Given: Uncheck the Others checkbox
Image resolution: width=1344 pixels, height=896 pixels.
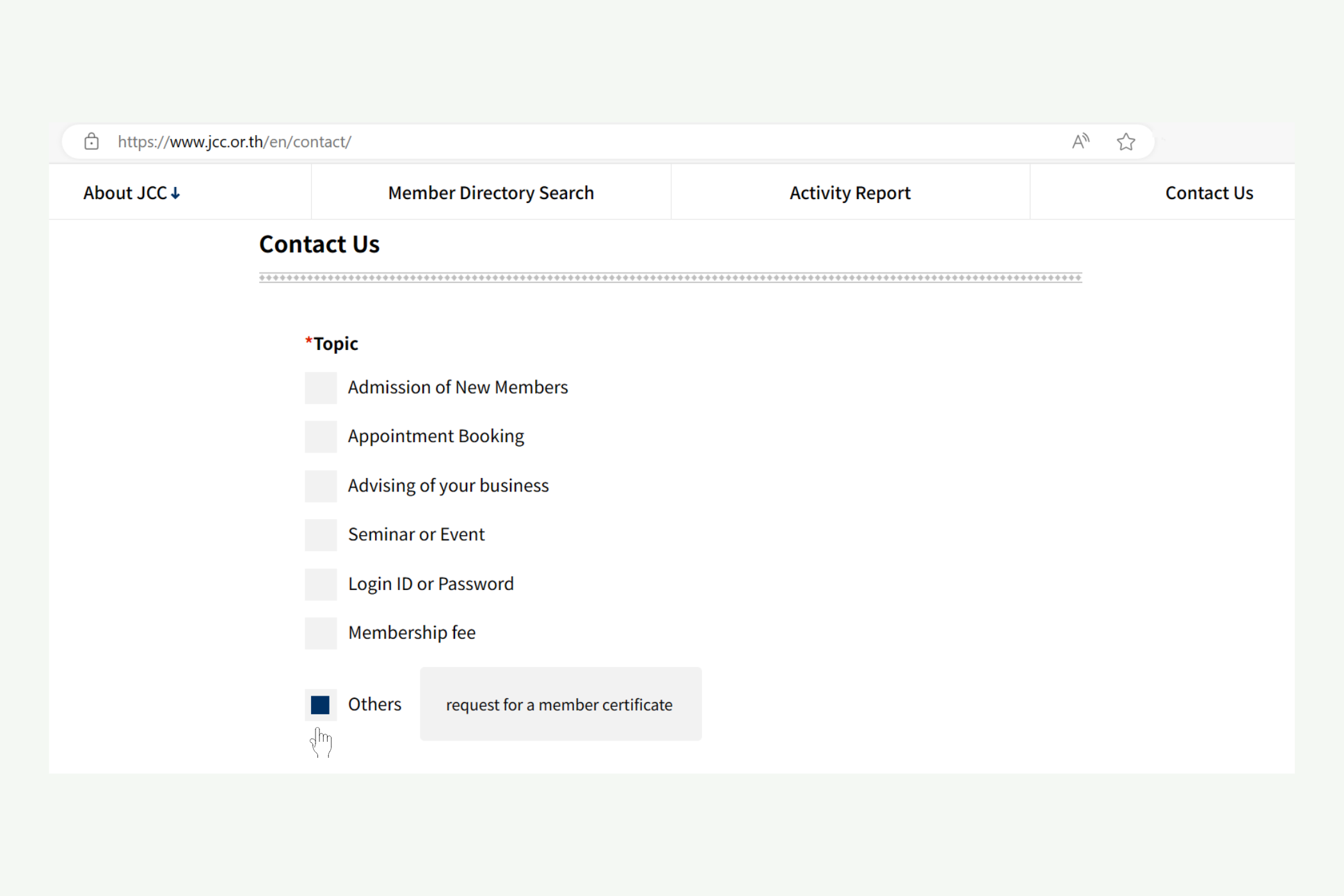Looking at the screenshot, I should click(321, 705).
